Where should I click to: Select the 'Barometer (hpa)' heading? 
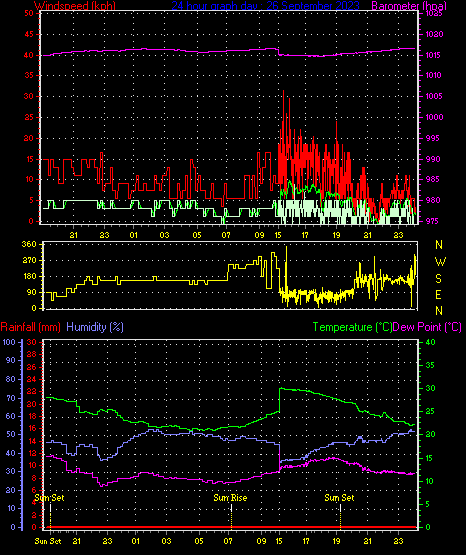(409, 6)
